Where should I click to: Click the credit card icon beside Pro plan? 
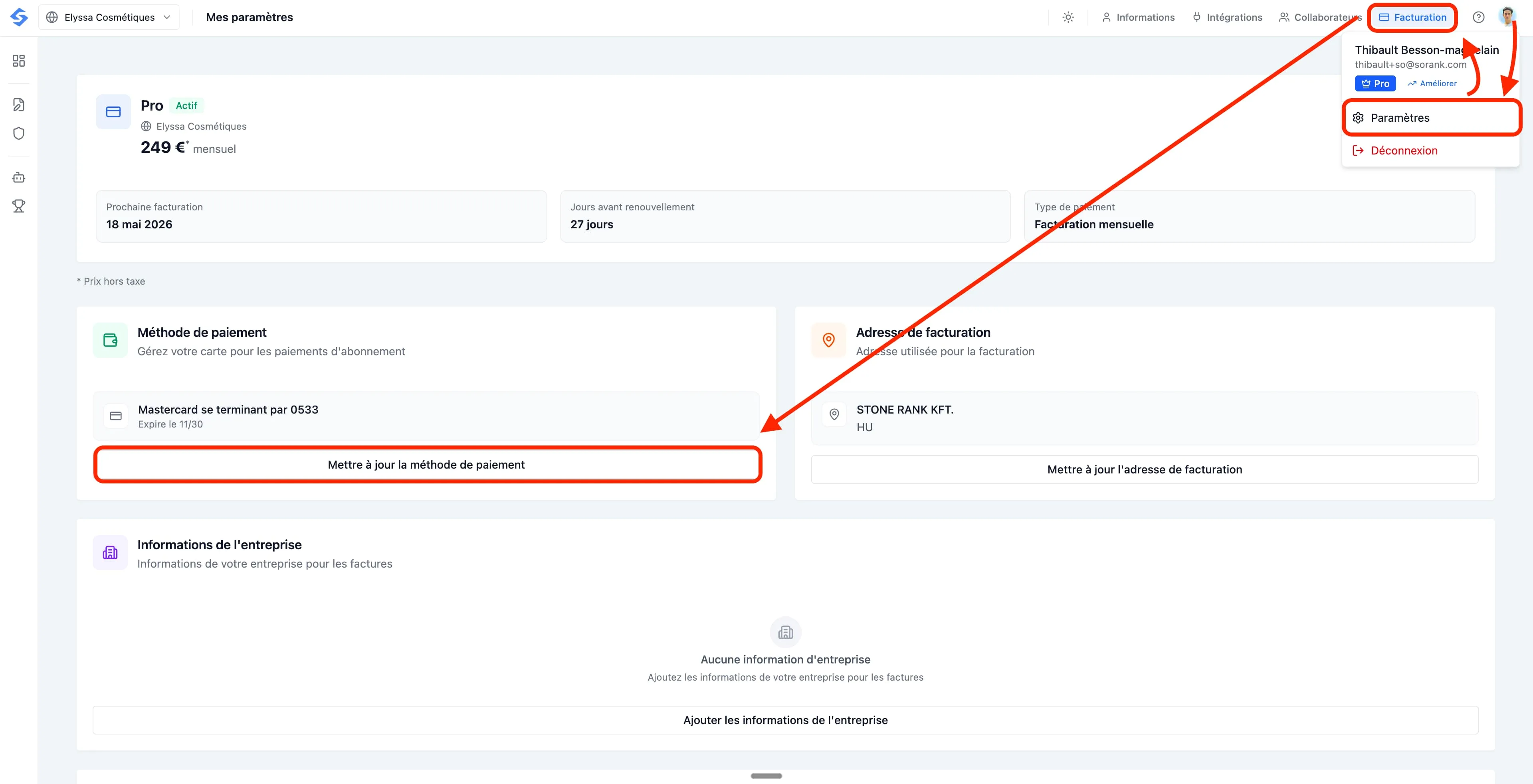[x=113, y=112]
